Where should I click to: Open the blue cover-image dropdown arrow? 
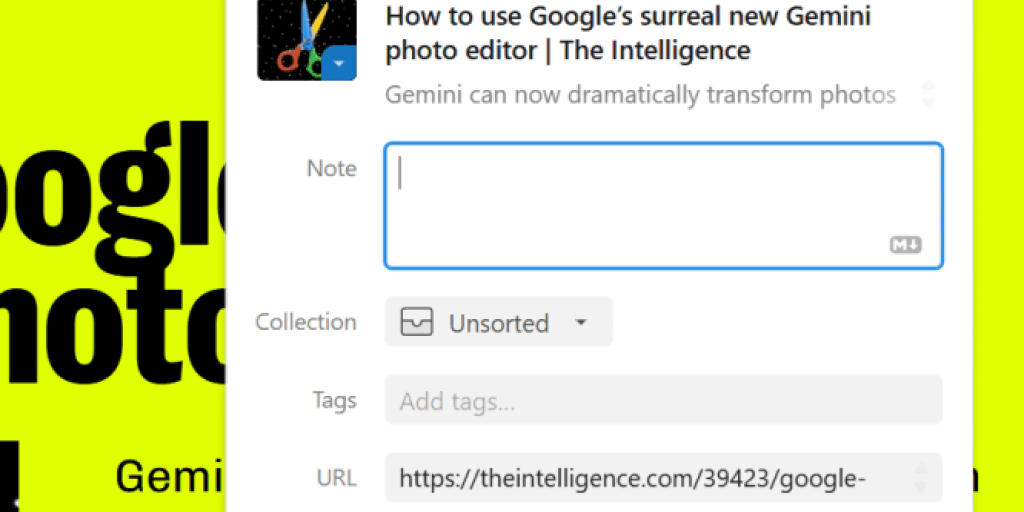[x=338, y=63]
